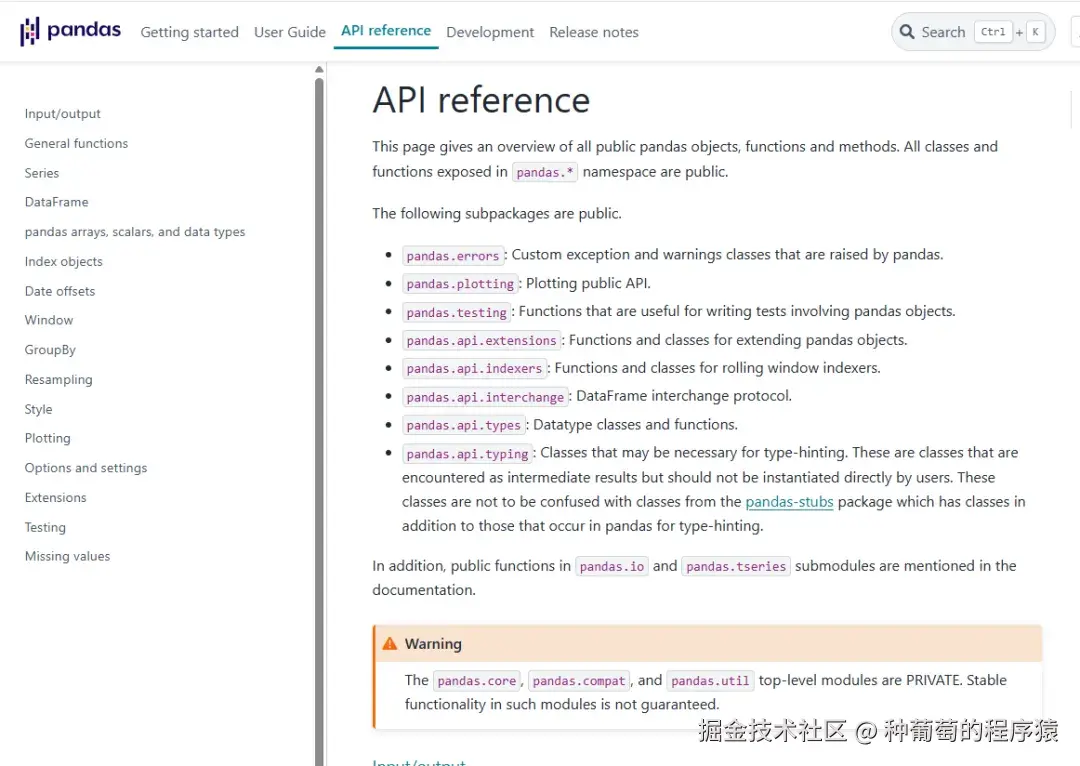Click the pandas.api.interchange code label
The image size is (1080, 766).
[x=485, y=397]
